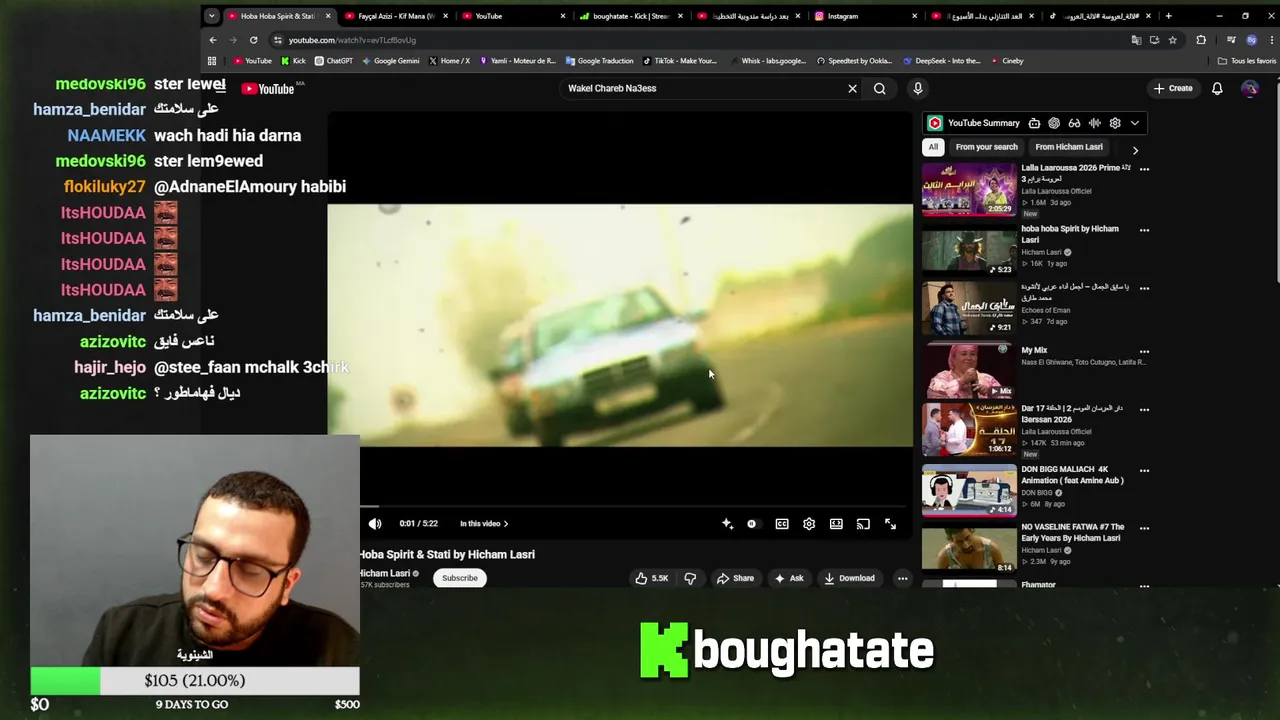
Task: Open YouTube Summary settings gear
Action: pos(1115,123)
